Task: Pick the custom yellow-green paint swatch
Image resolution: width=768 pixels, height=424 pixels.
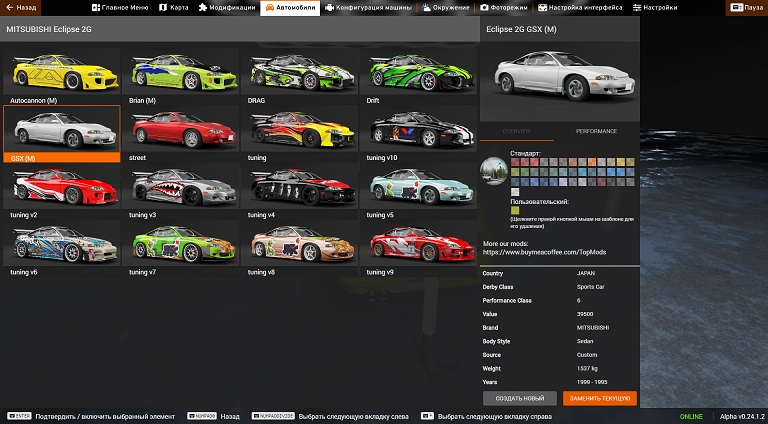Action: 515,210
